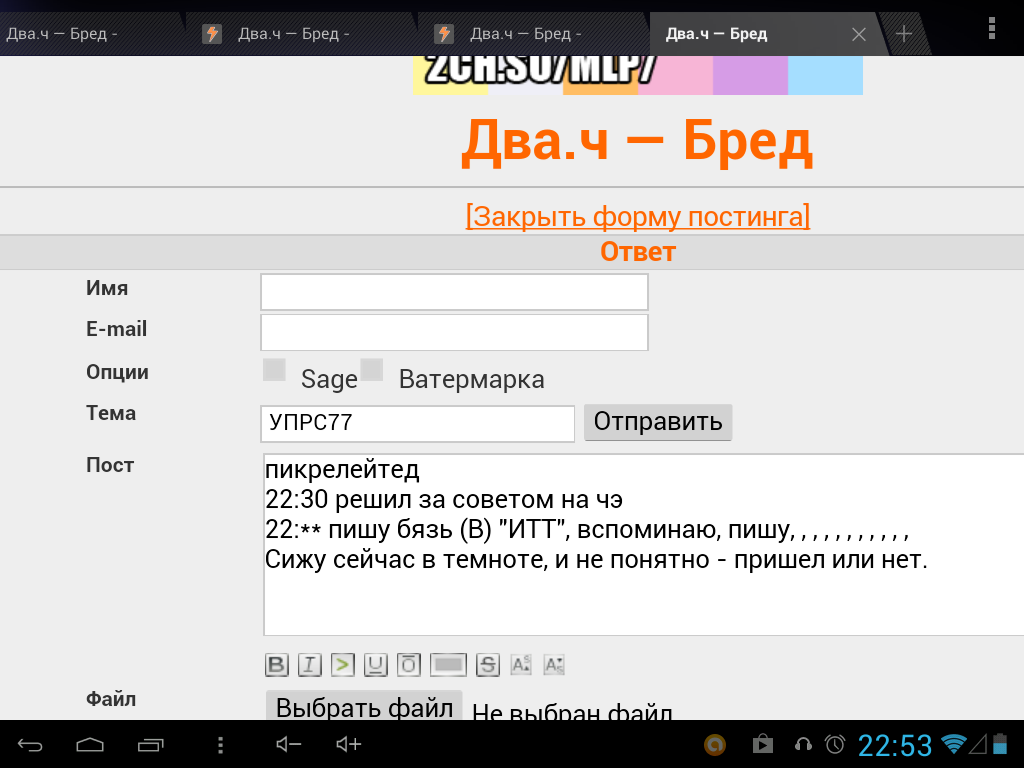Click the Не выбран файл text

(x=572, y=711)
